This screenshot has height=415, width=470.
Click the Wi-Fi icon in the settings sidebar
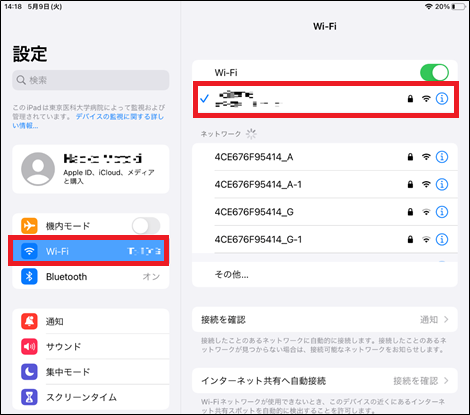[x=29, y=251]
